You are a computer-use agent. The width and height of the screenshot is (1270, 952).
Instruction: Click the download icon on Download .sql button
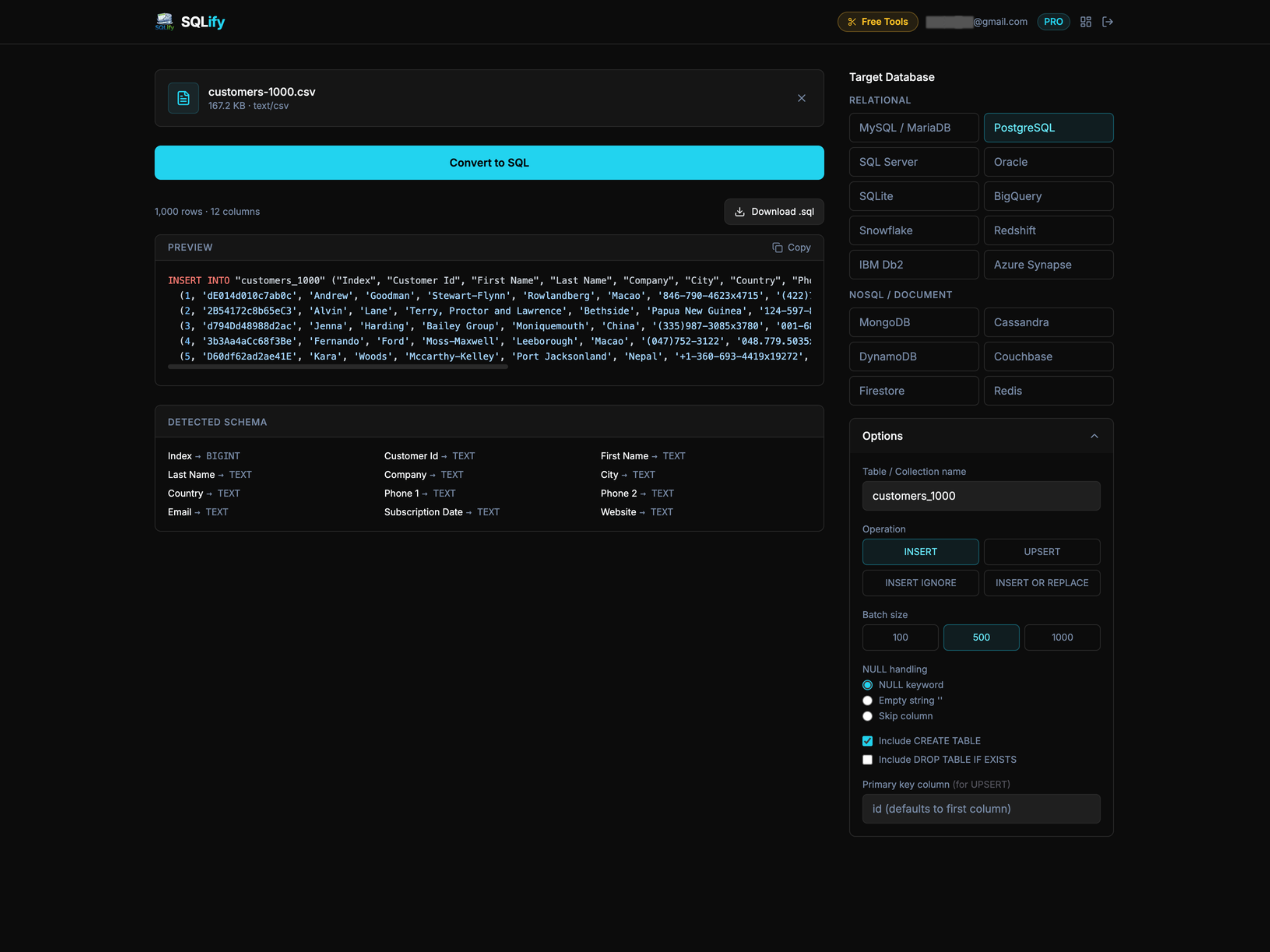740,211
